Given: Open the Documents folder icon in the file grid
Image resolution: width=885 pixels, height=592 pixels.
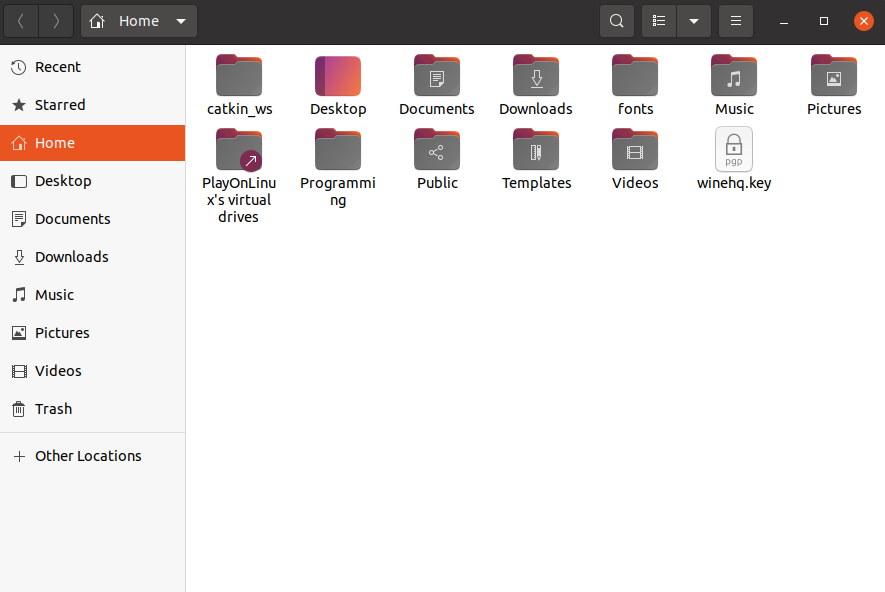Looking at the screenshot, I should 436,76.
